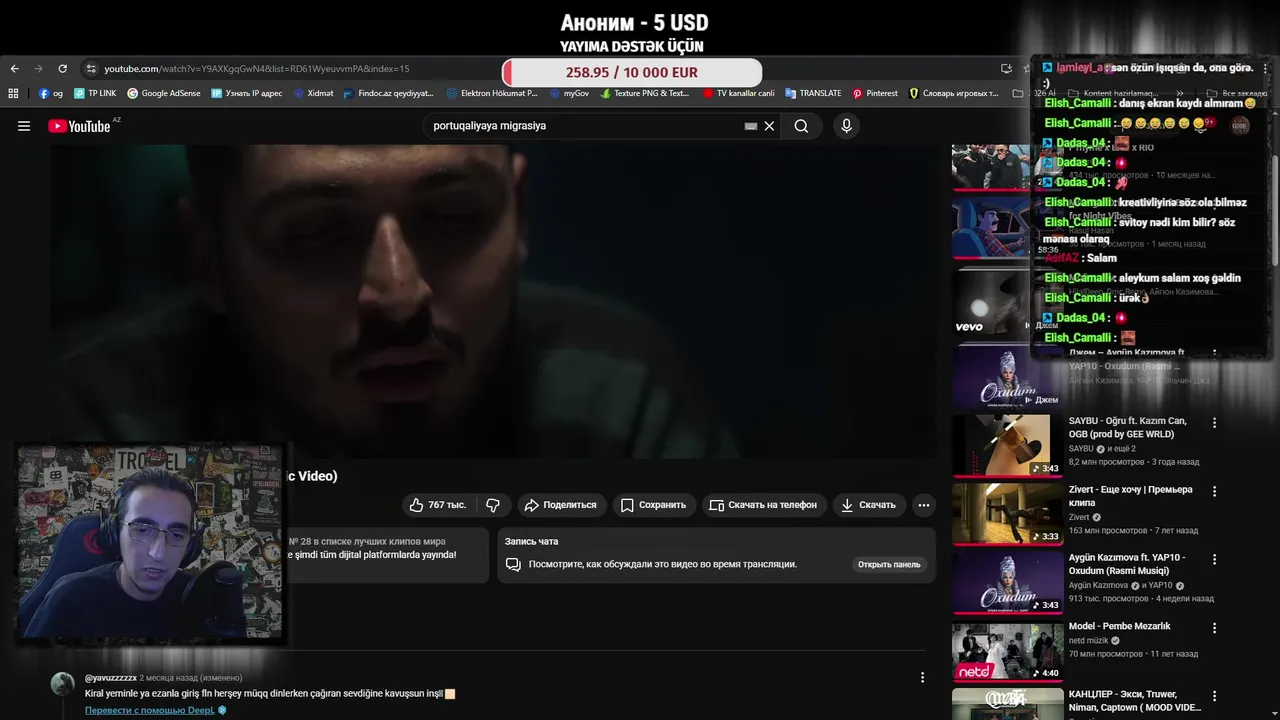Viewport: 1280px width, 720px height.
Task: Open options menu for Zivert - Еще хочу
Action: tap(1214, 491)
